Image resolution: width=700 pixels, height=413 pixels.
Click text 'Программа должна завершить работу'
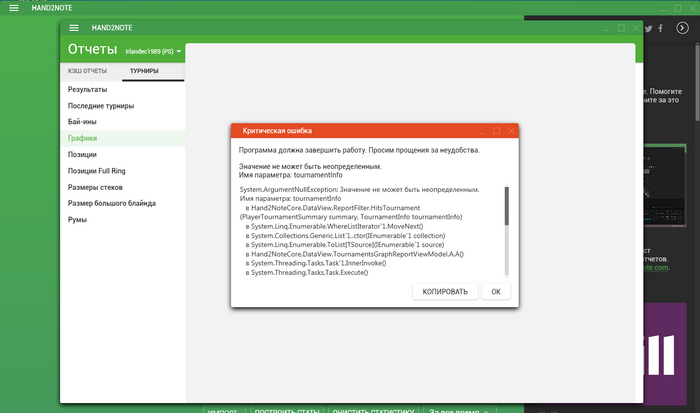302,150
